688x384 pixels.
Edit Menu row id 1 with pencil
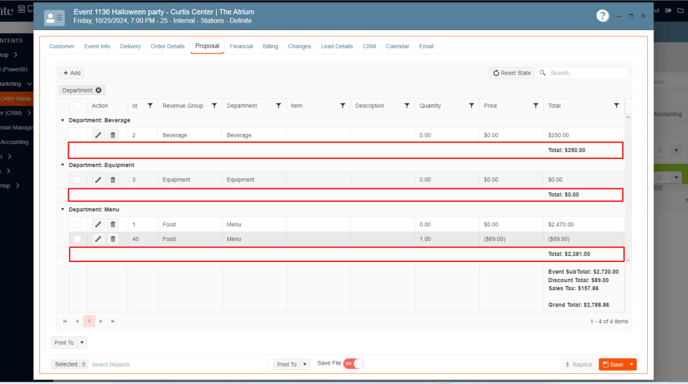coord(98,224)
